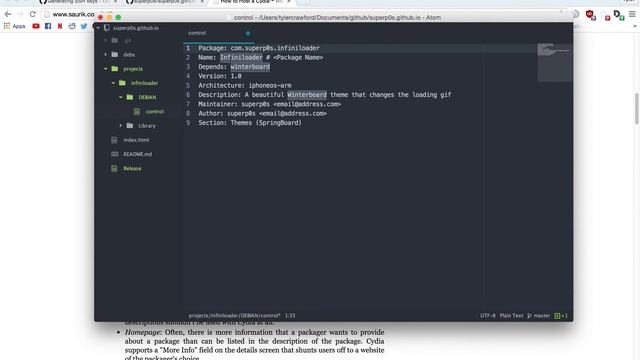Open the Netflix bookmark icon
The height and width of the screenshot is (360, 640).
(x=60, y=26)
